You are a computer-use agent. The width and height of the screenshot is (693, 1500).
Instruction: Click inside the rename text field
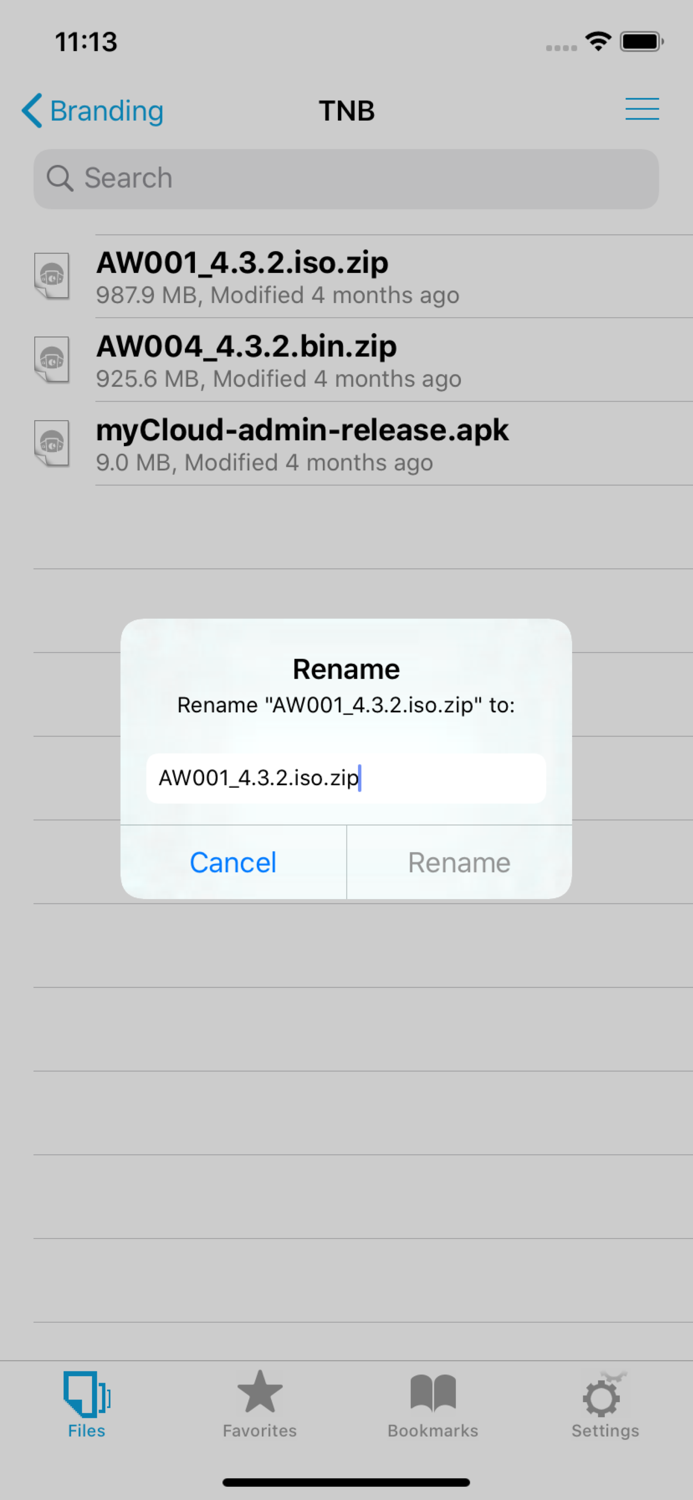point(346,778)
